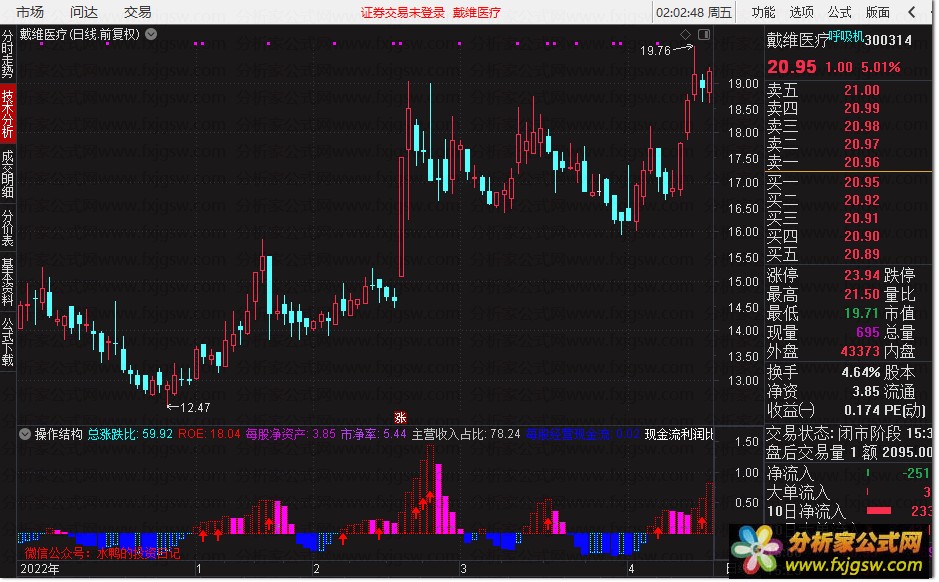Click 外盘 value 43373

[860, 351]
